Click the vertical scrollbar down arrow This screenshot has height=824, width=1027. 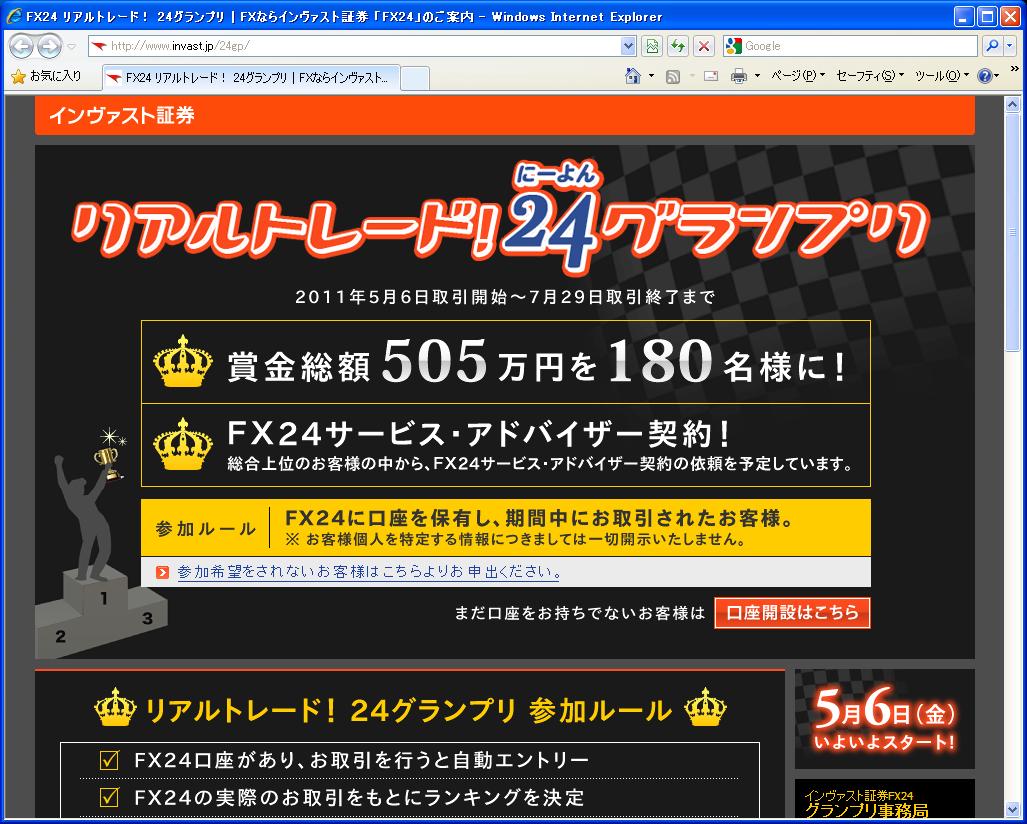pyautogui.click(x=1011, y=807)
